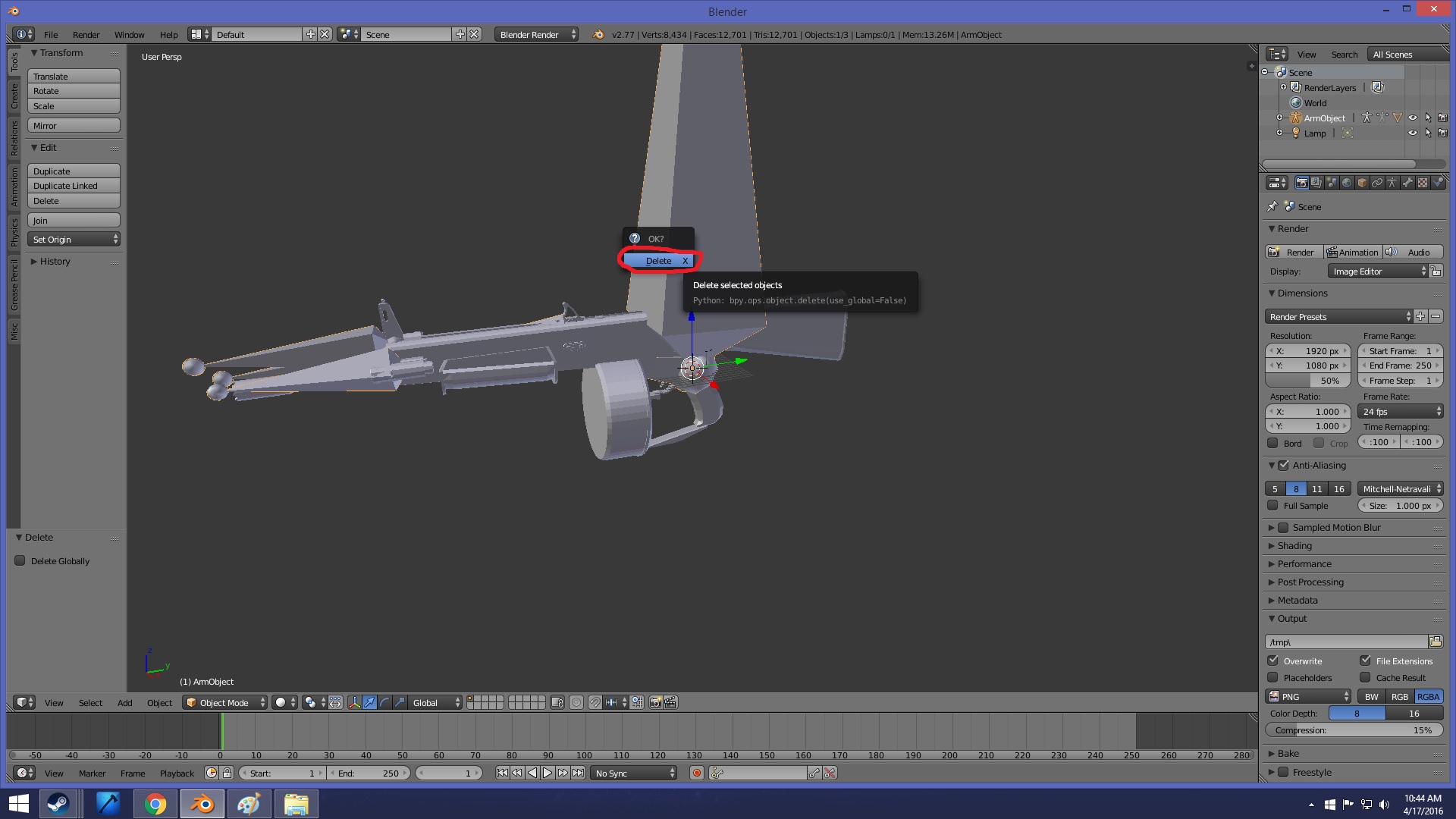Screen dimensions: 1456x819
Task: Open the Object properties cube icon
Action: coord(1362,183)
